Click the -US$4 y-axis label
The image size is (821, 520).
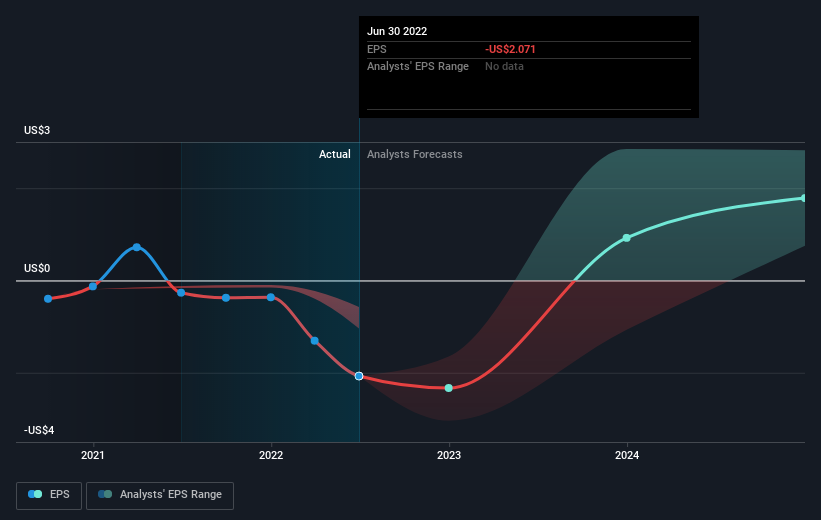point(39,430)
